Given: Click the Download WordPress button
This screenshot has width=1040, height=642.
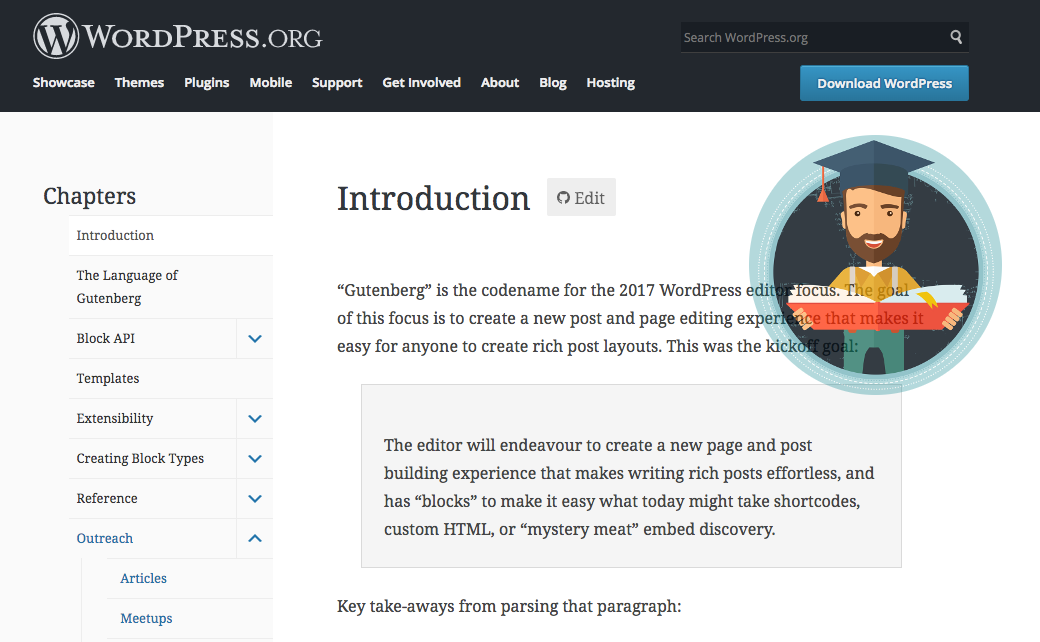Looking at the screenshot, I should click(884, 83).
